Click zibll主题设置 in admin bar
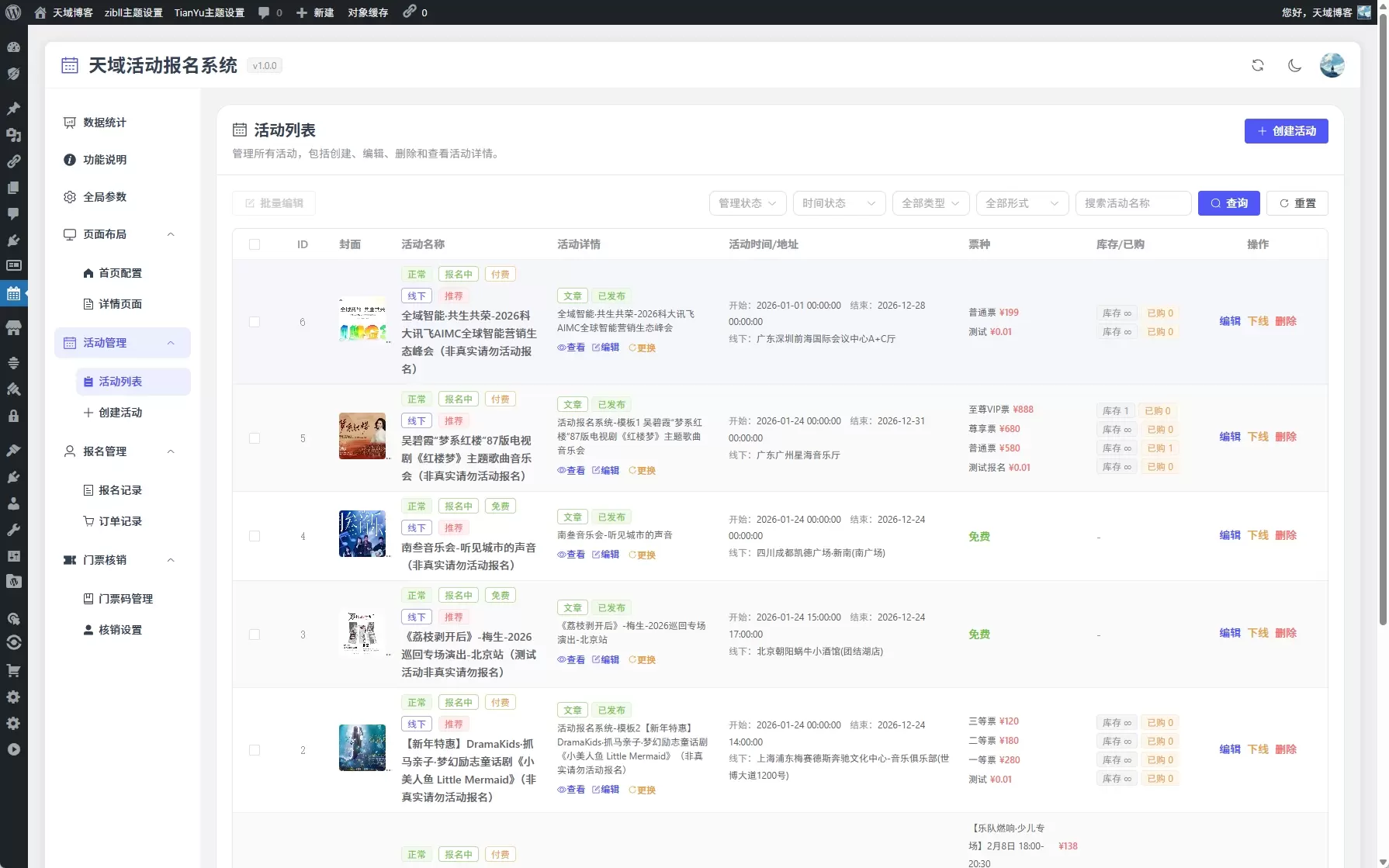The image size is (1389, 868). (x=133, y=12)
